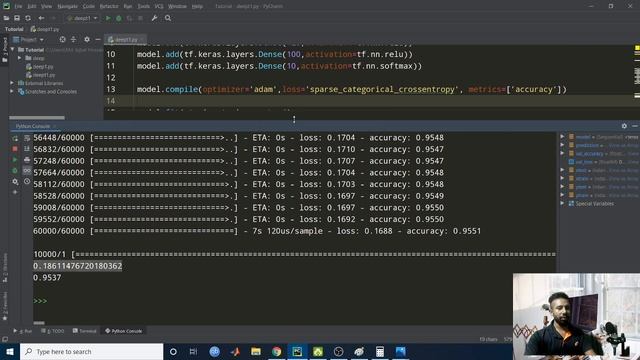Click the console horizontal scrollbar
The width and height of the screenshot is (640, 360).
pyautogui.click(x=39, y=323)
